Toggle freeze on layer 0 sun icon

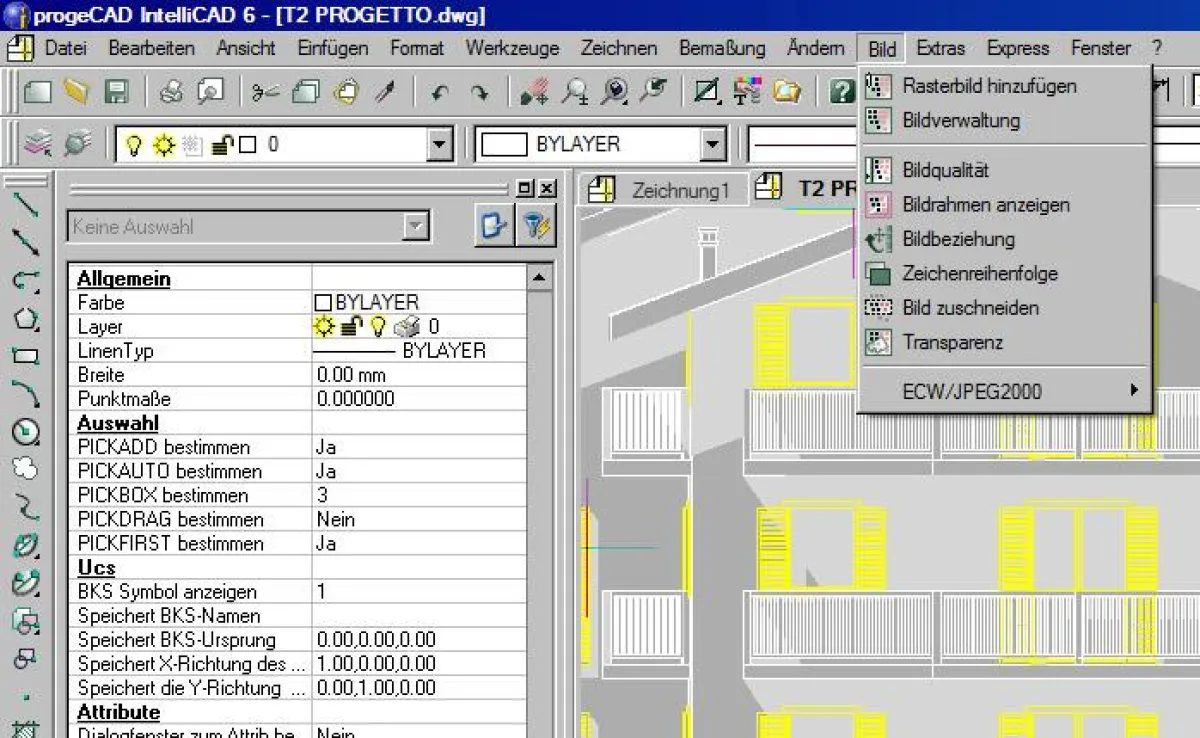point(163,143)
